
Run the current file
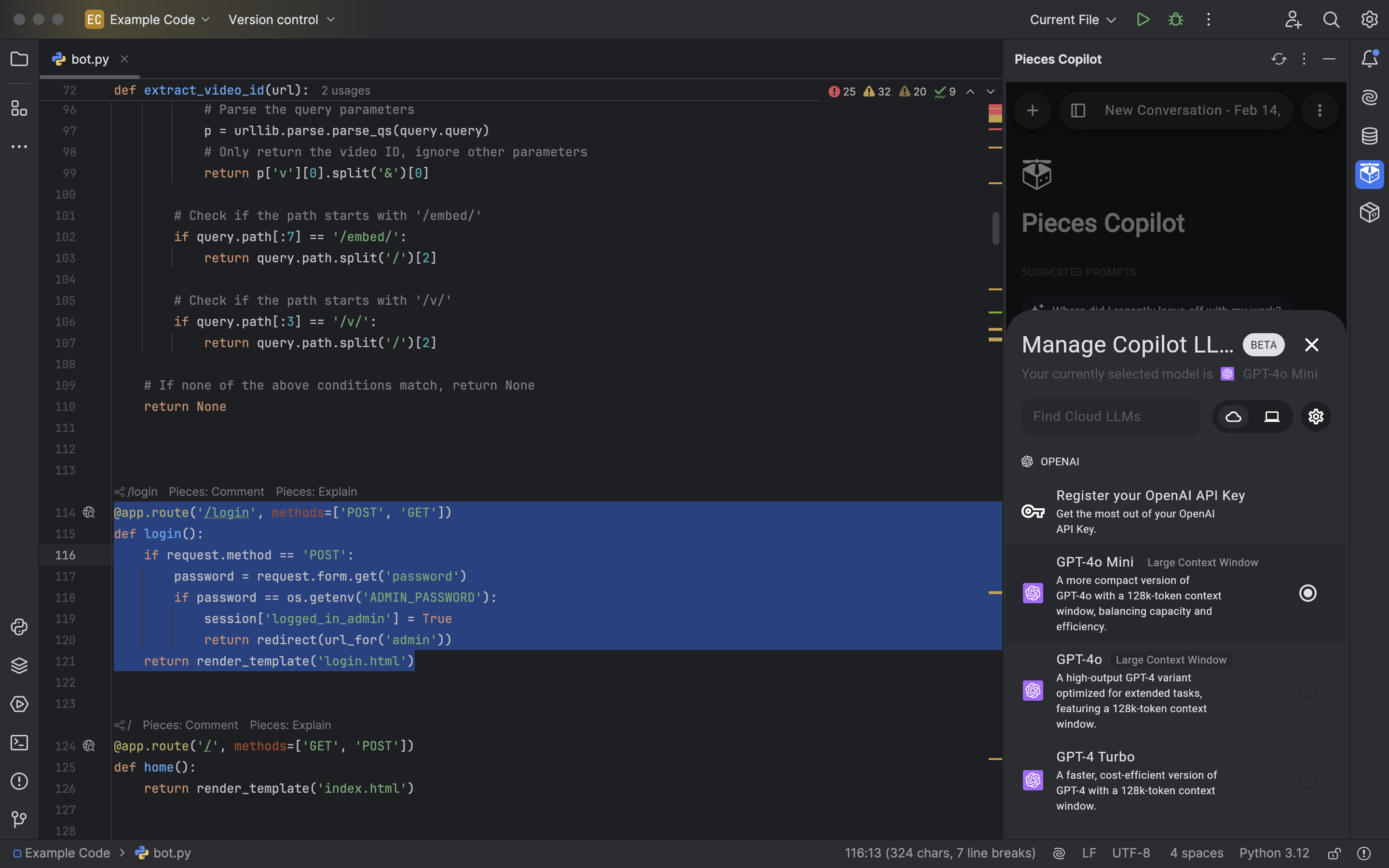point(1143,19)
